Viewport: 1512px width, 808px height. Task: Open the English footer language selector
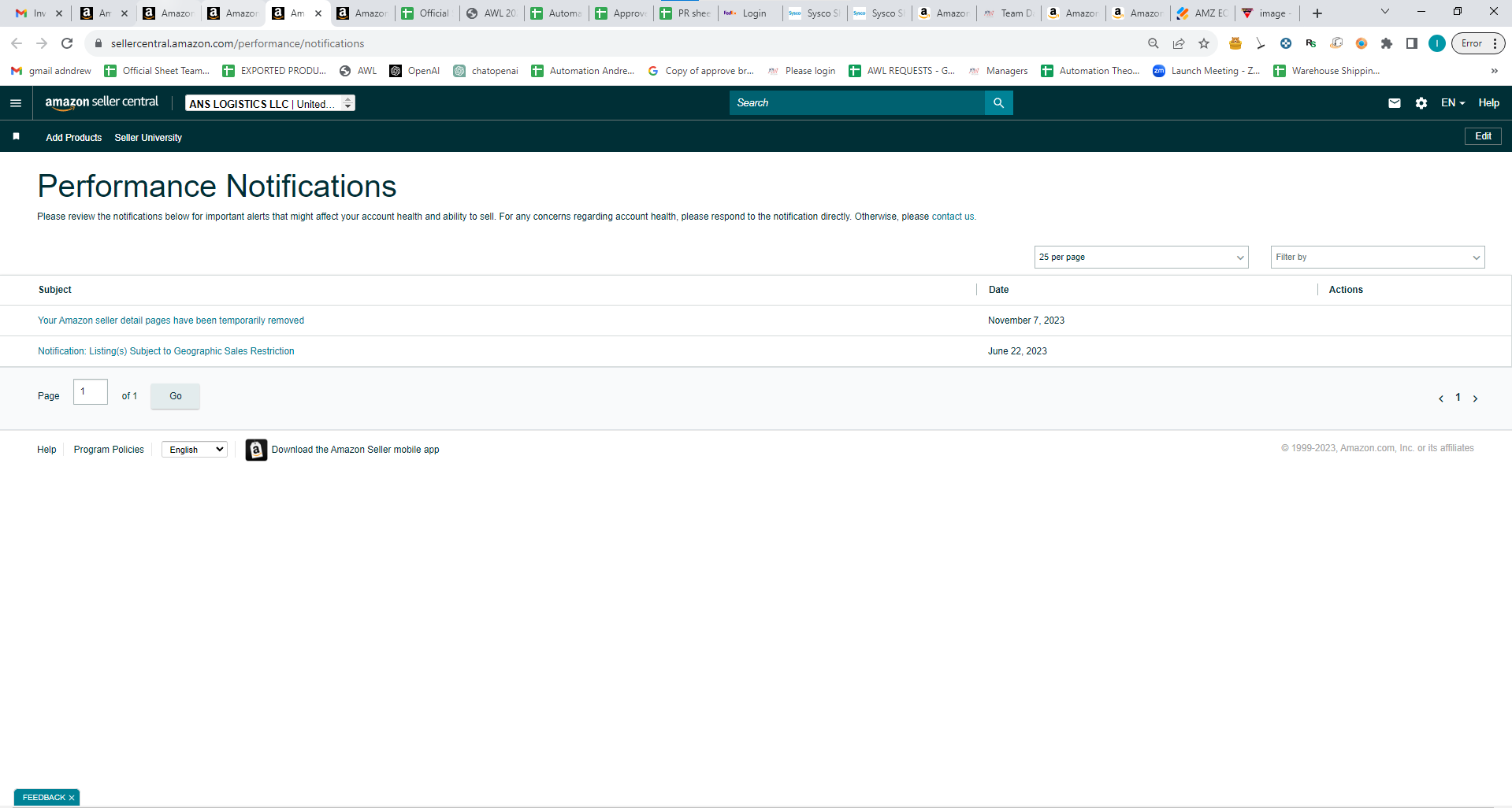[x=195, y=450]
